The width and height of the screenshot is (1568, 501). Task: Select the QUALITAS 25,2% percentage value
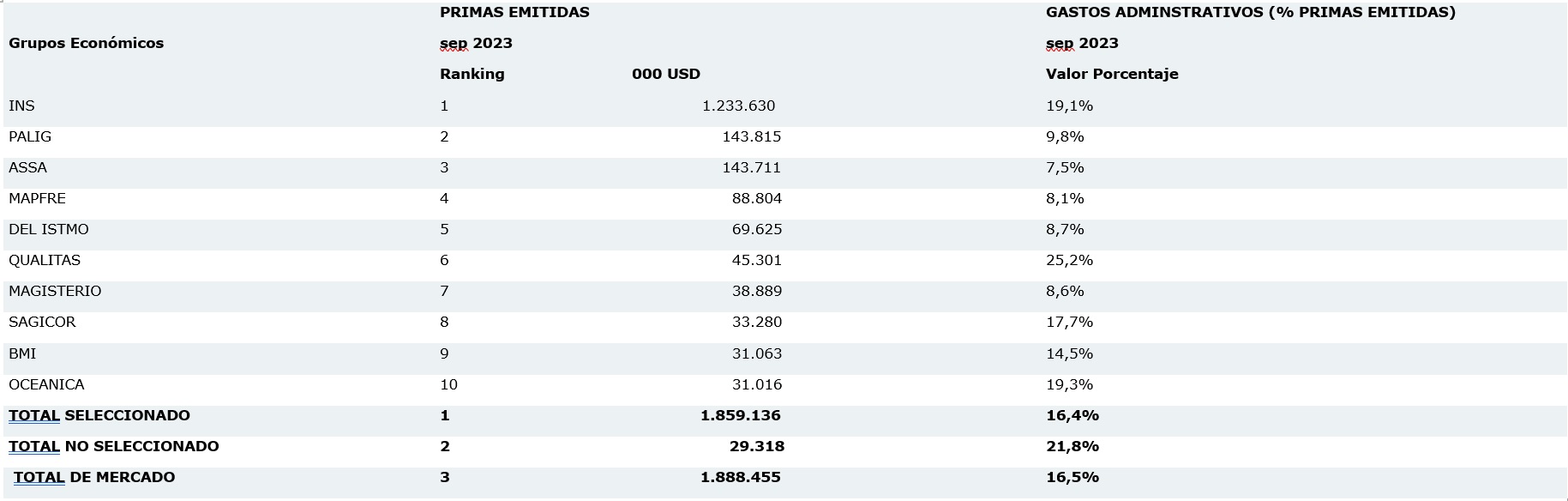pos(1069,260)
